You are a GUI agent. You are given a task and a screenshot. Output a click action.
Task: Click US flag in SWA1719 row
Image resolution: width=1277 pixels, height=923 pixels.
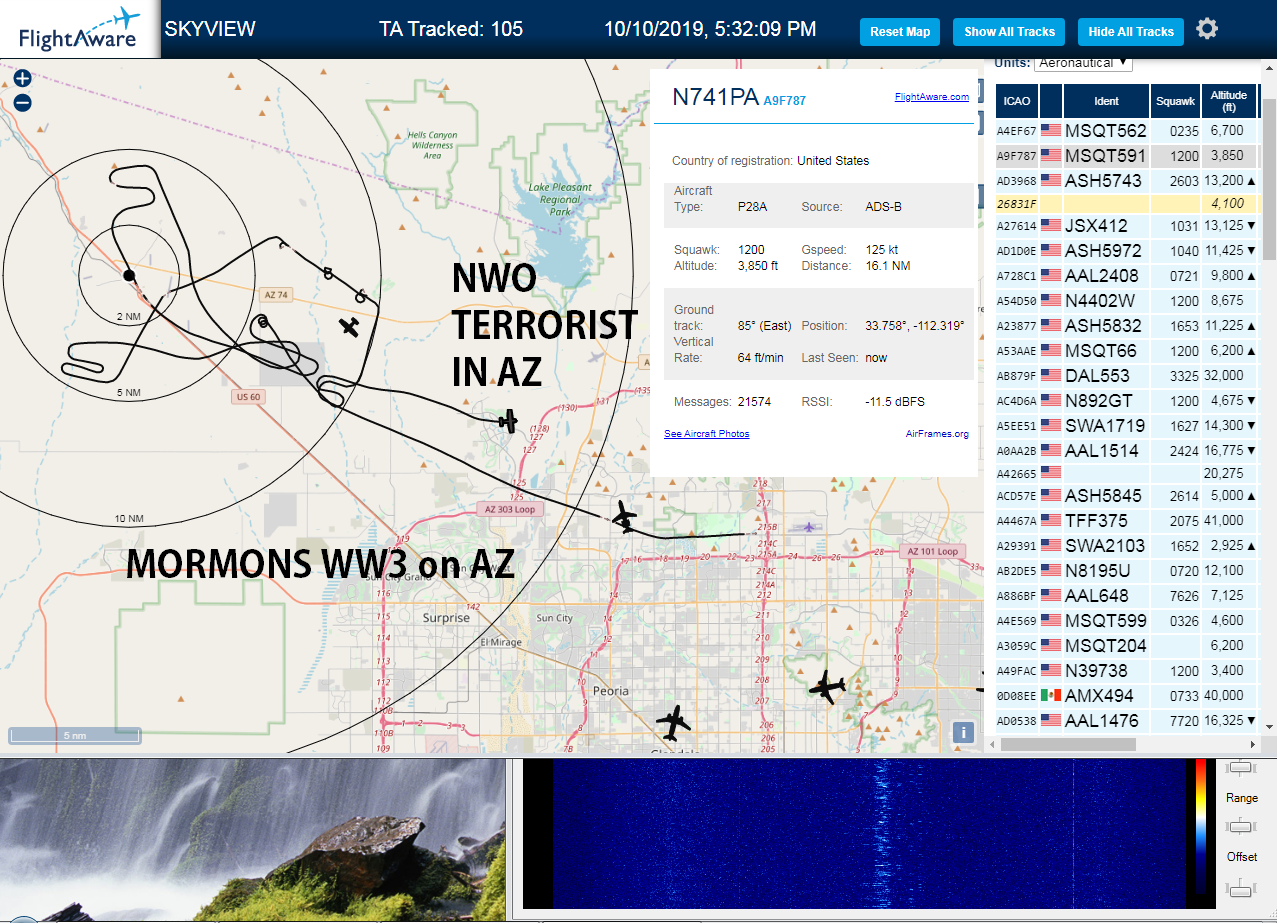(1051, 425)
